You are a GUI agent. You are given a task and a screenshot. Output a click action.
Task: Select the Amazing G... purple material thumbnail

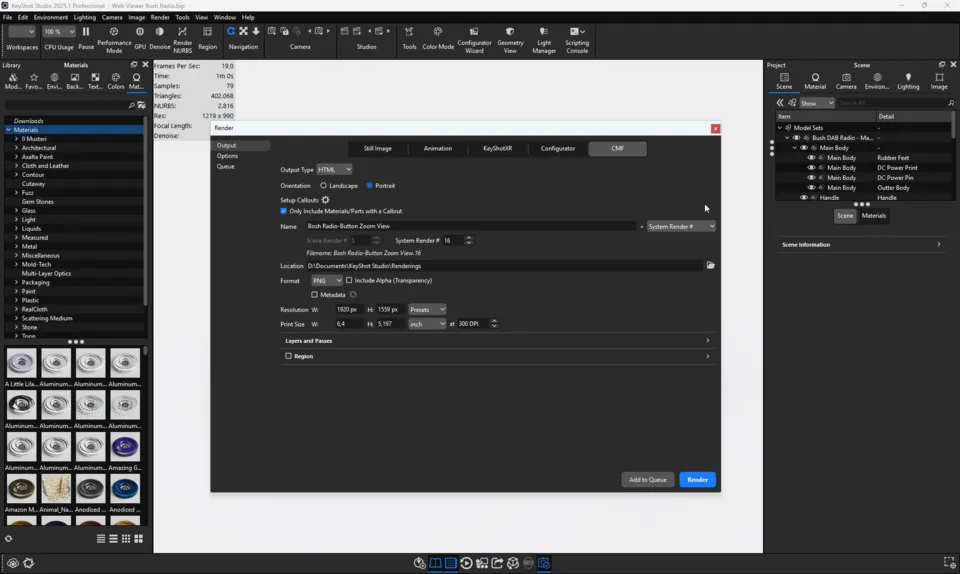click(x=125, y=447)
